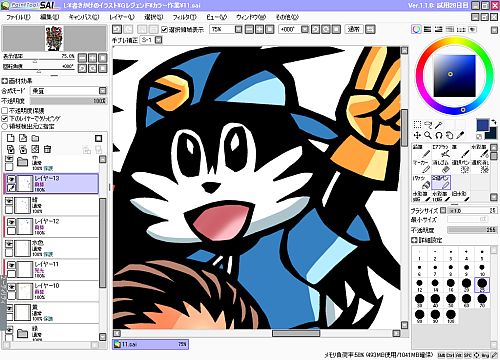Select the rotate view tool
The height and width of the screenshot is (360, 500).
click(439, 135)
